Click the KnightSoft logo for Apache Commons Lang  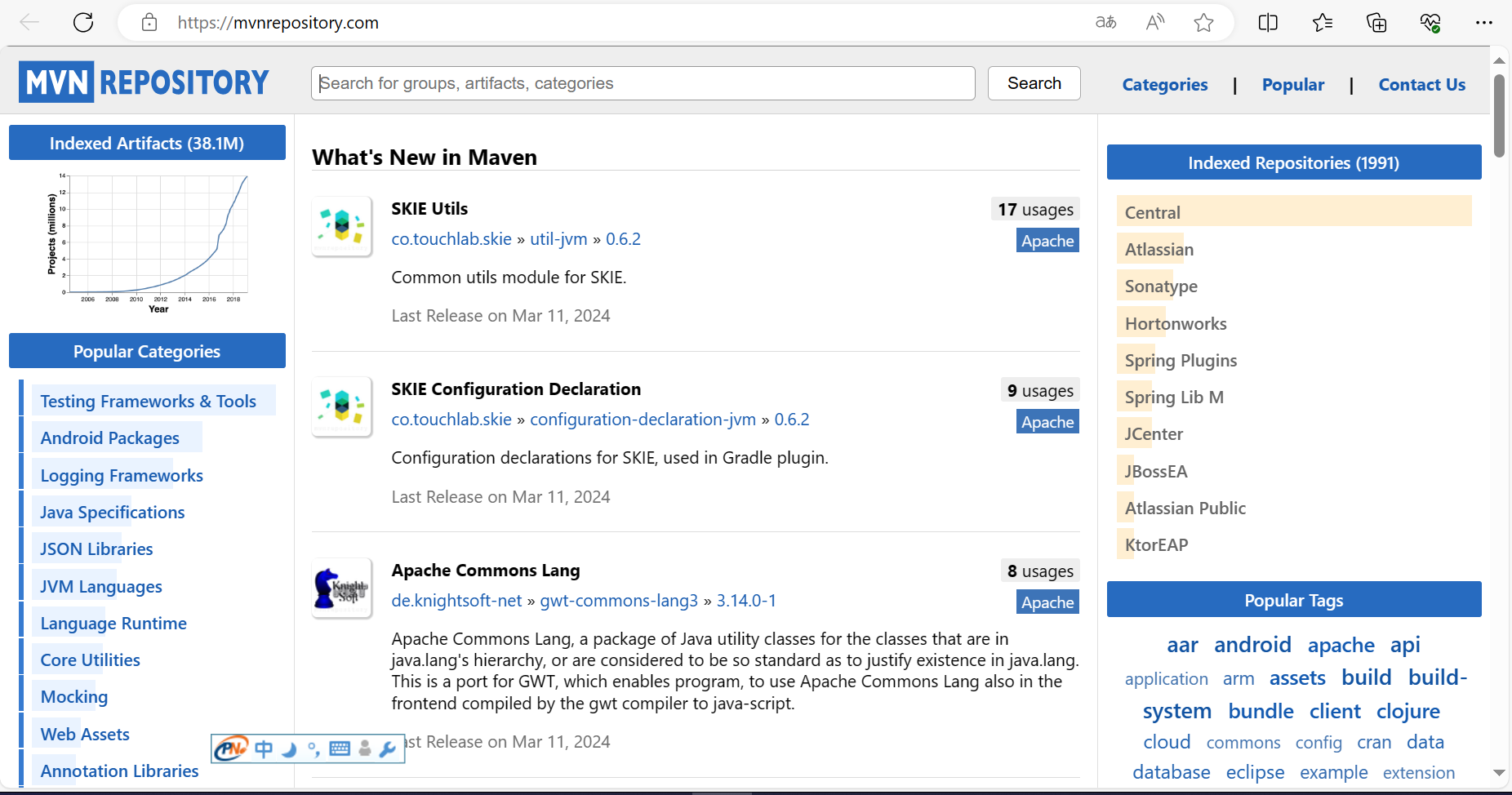click(342, 588)
